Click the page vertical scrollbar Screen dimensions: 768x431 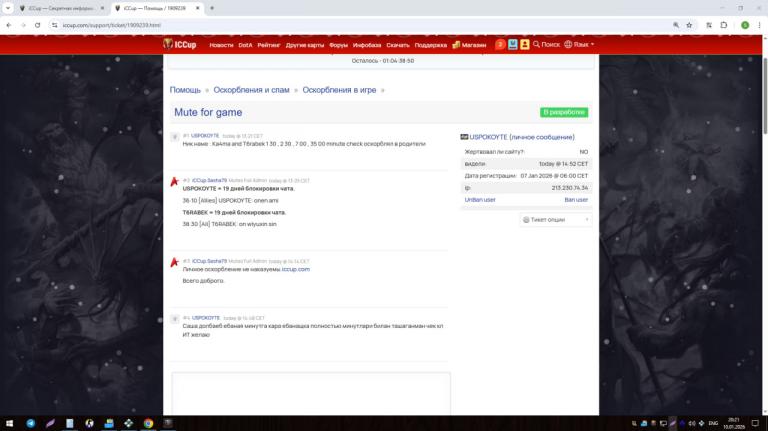pyautogui.click(x=765, y=96)
